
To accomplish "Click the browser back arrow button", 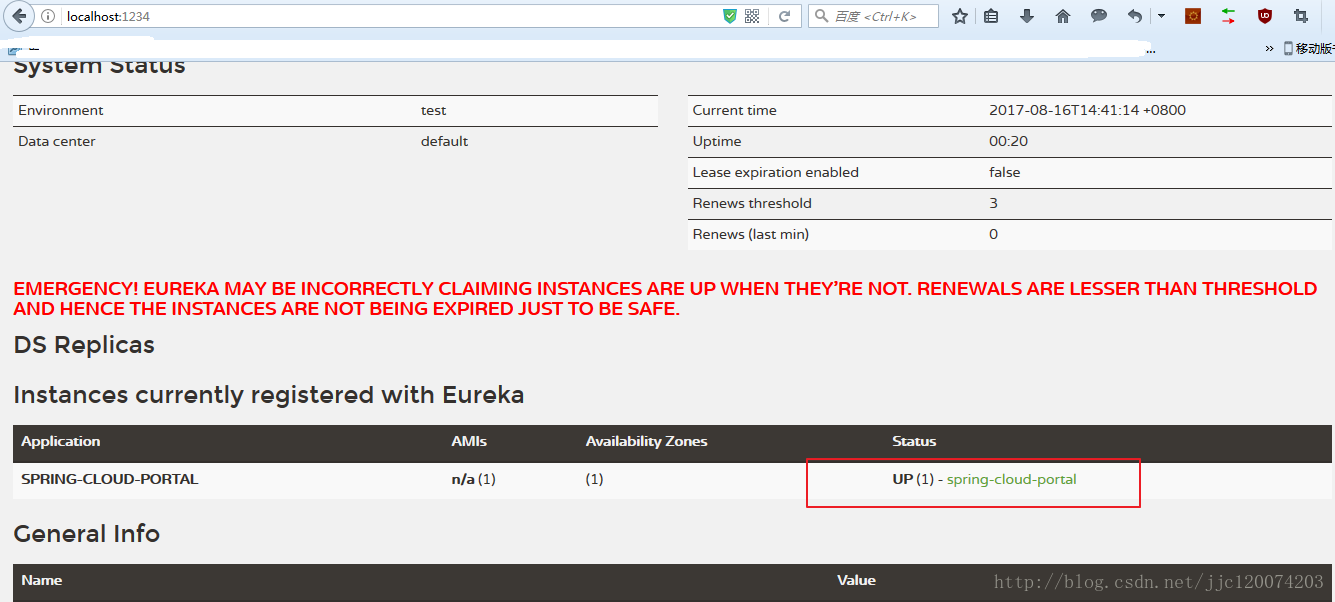I will [18, 16].
